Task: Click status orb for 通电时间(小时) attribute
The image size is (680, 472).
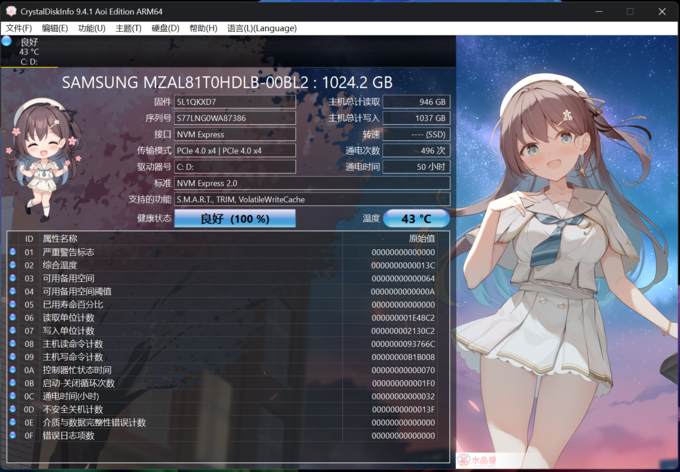Action: coord(13,396)
